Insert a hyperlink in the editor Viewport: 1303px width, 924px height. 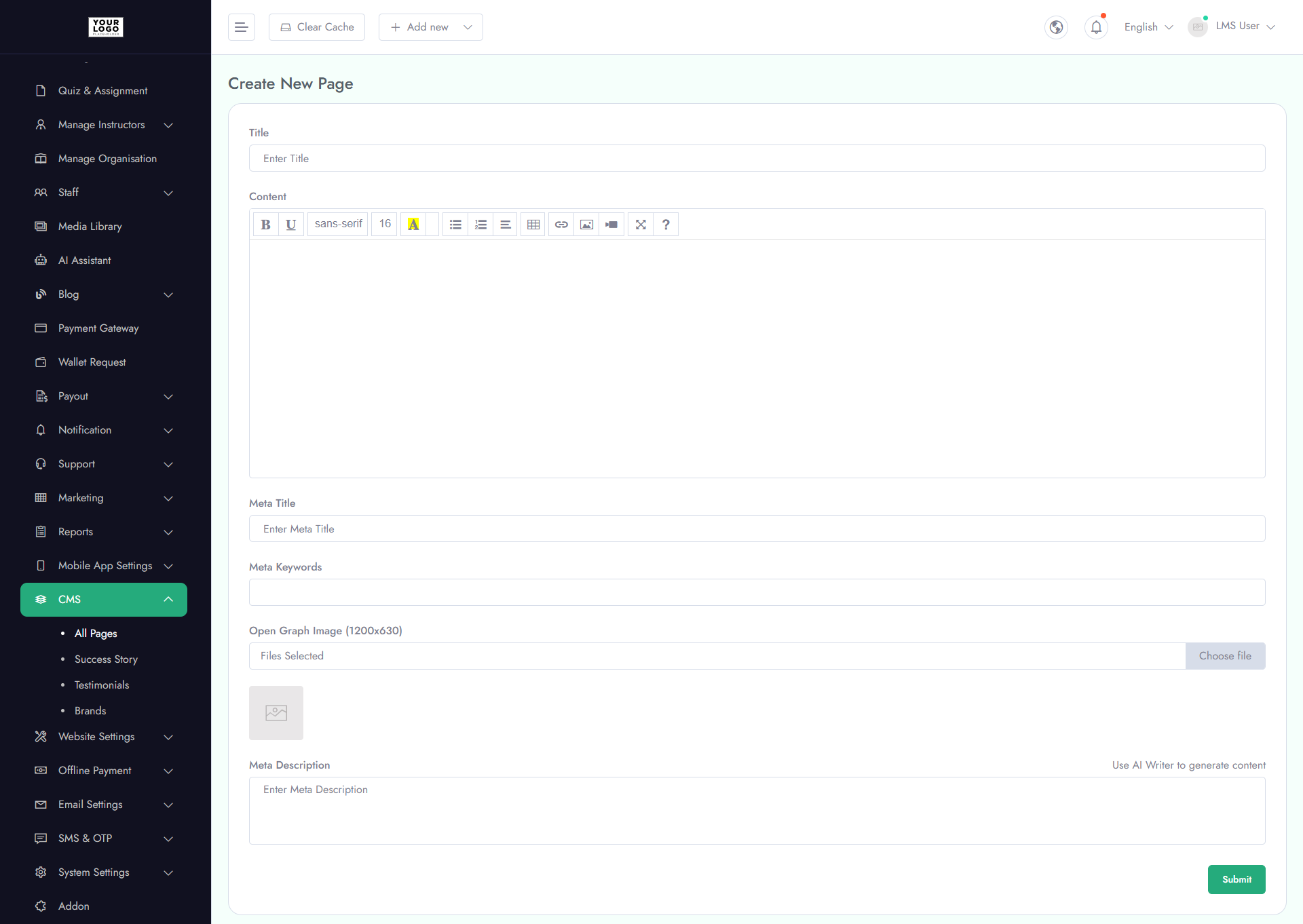coord(561,225)
